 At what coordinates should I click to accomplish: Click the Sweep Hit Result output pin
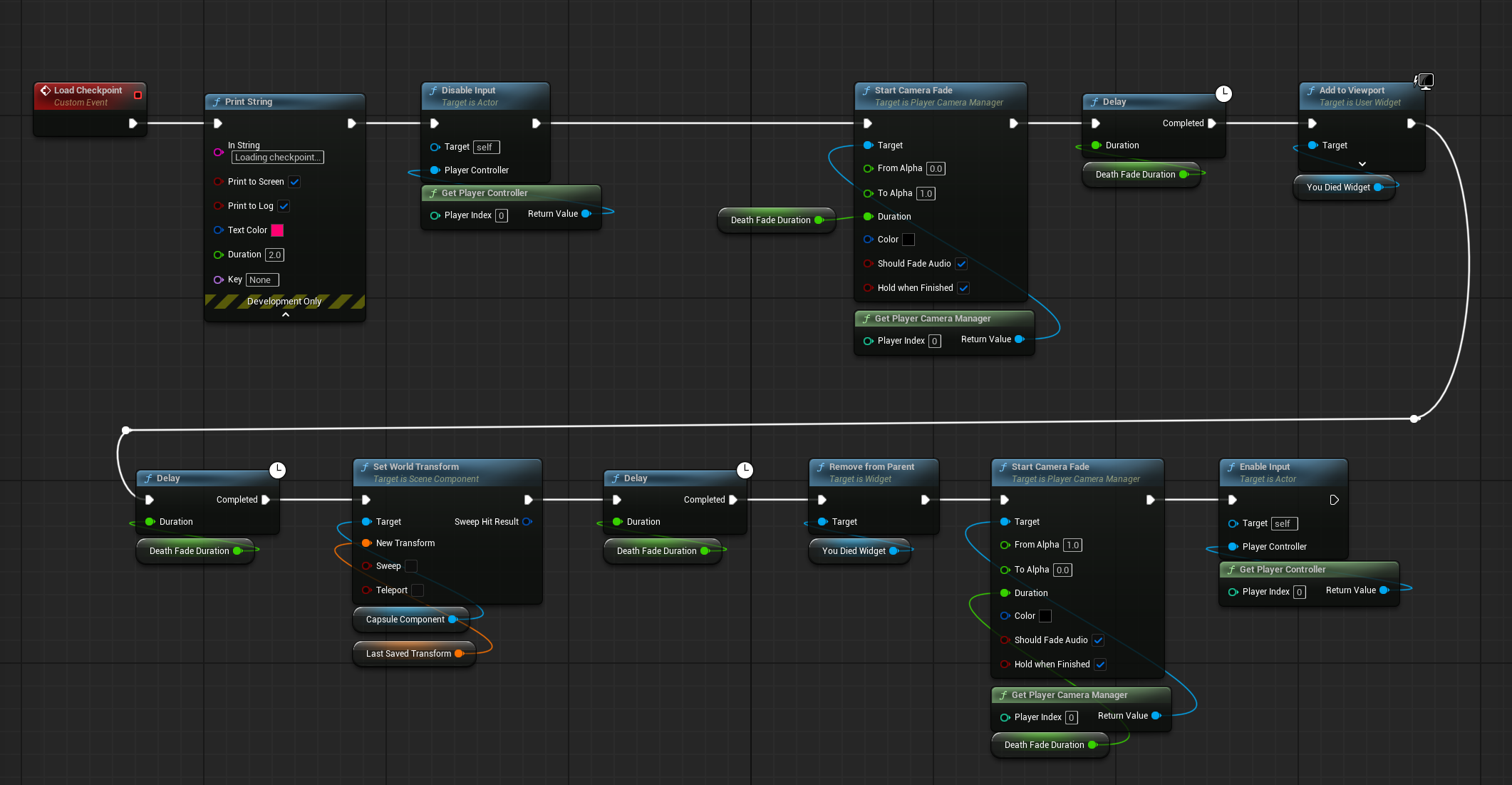click(x=527, y=522)
